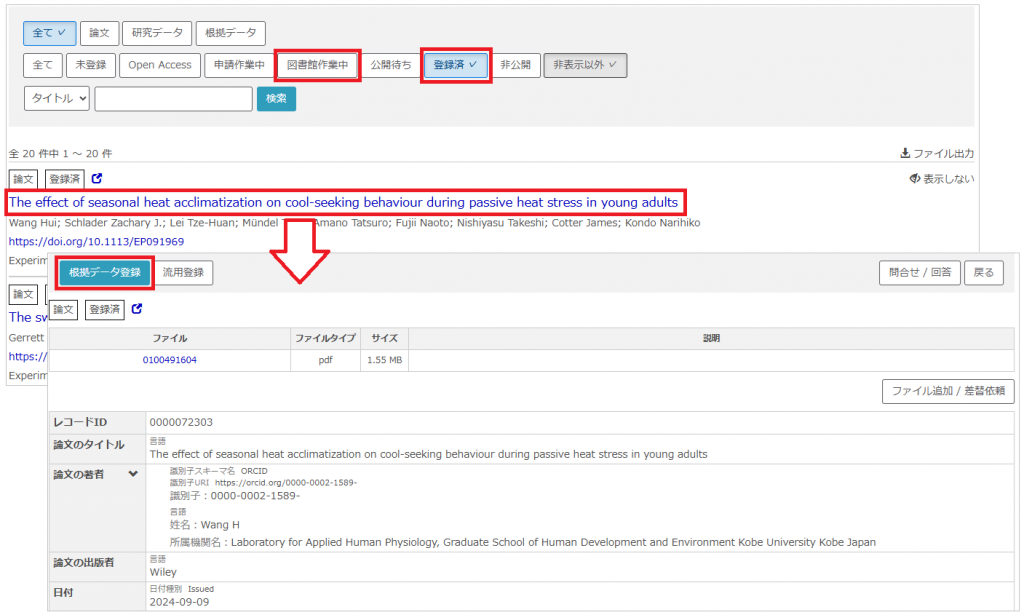Open 問合せ / 回答 in detail panel
1024x615 pixels.
click(x=920, y=273)
